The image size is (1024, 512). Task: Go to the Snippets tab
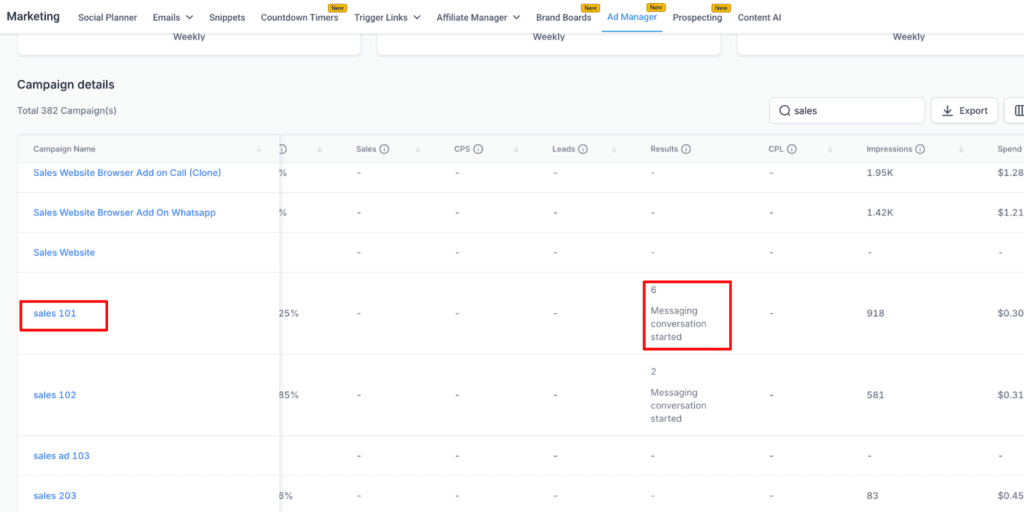(227, 18)
